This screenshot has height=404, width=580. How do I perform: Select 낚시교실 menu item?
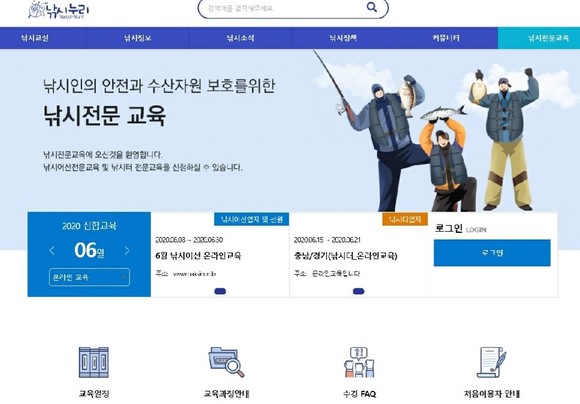35,38
